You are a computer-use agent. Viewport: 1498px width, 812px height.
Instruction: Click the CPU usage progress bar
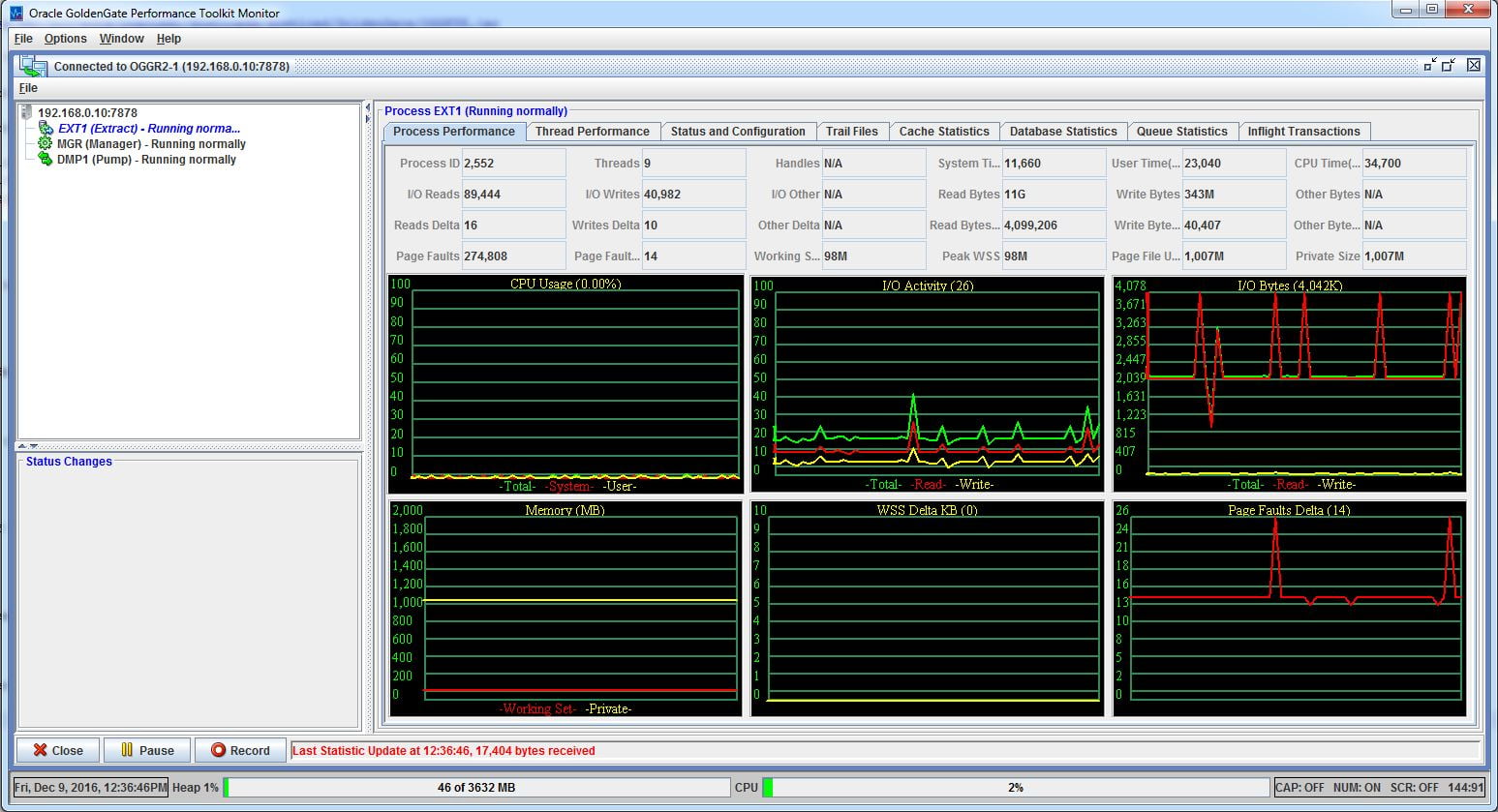tap(1015, 788)
